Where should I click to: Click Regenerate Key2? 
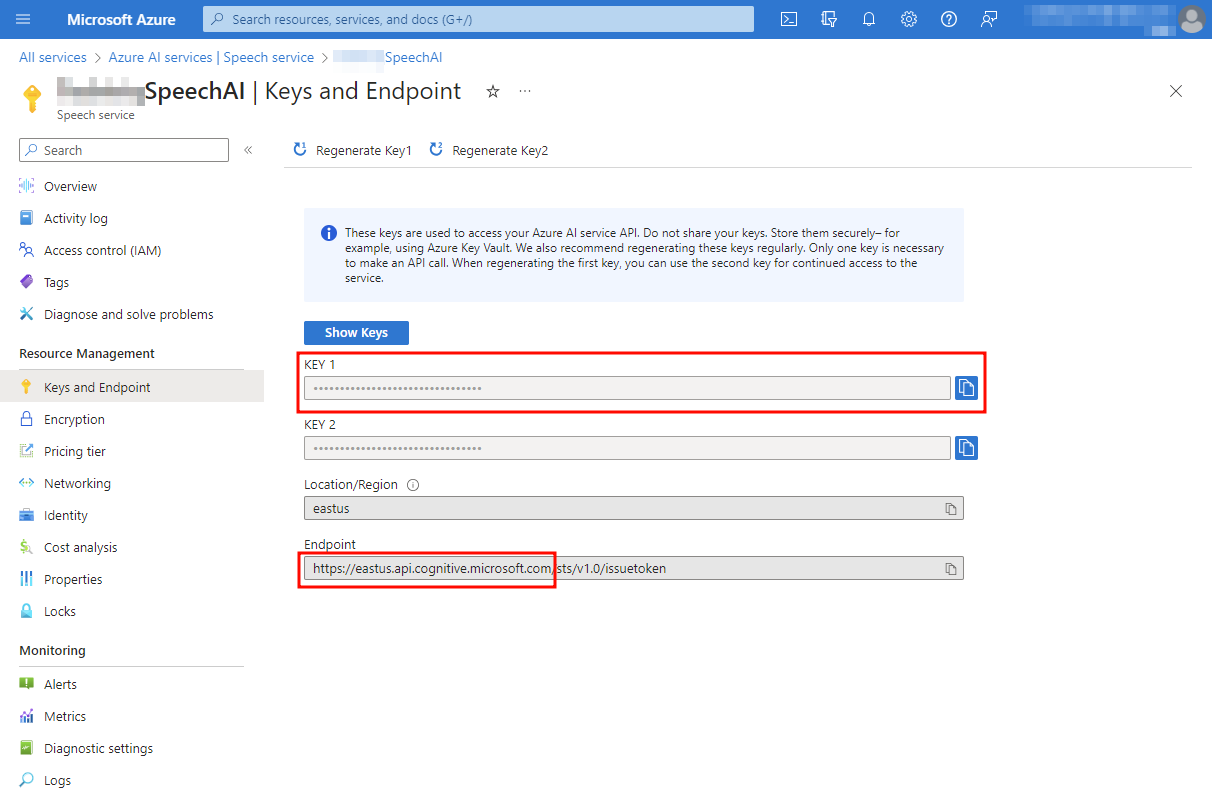click(489, 150)
